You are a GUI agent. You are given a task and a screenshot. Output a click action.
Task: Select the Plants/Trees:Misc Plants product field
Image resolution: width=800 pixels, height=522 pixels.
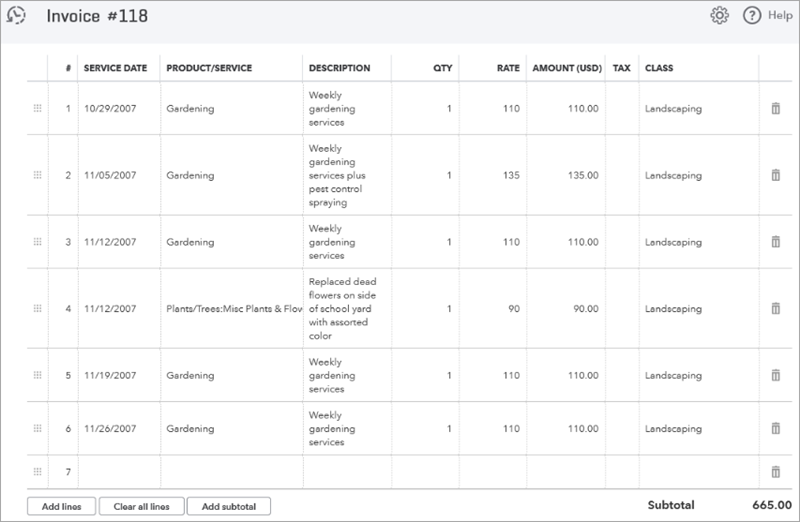(232, 309)
